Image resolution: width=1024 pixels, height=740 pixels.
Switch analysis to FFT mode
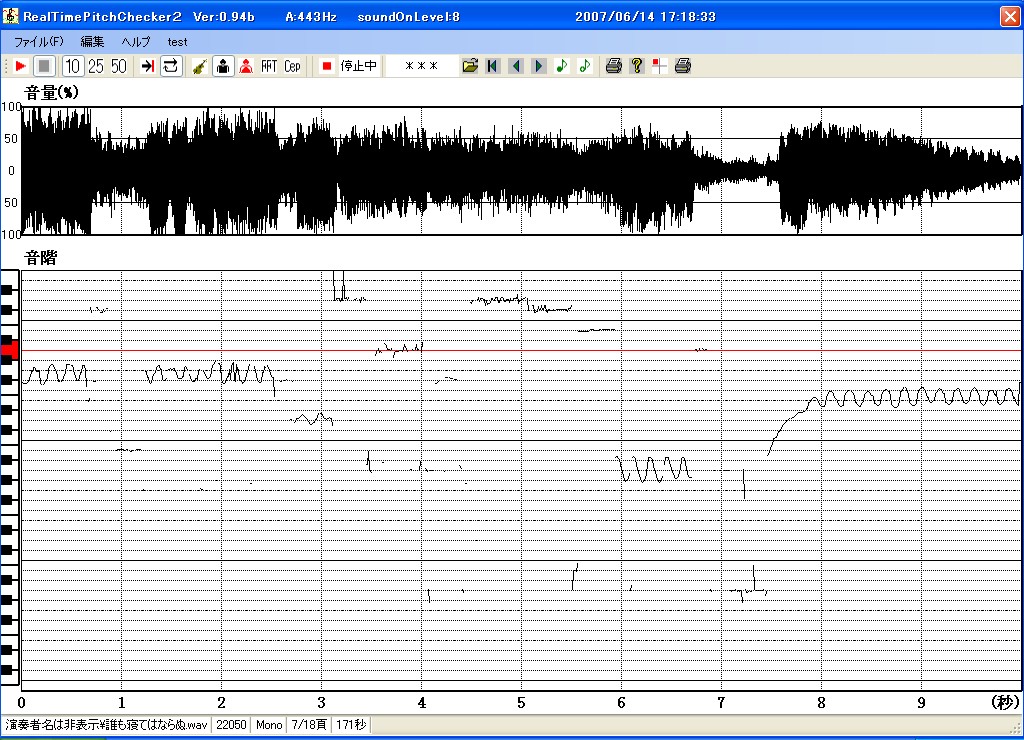coord(269,66)
